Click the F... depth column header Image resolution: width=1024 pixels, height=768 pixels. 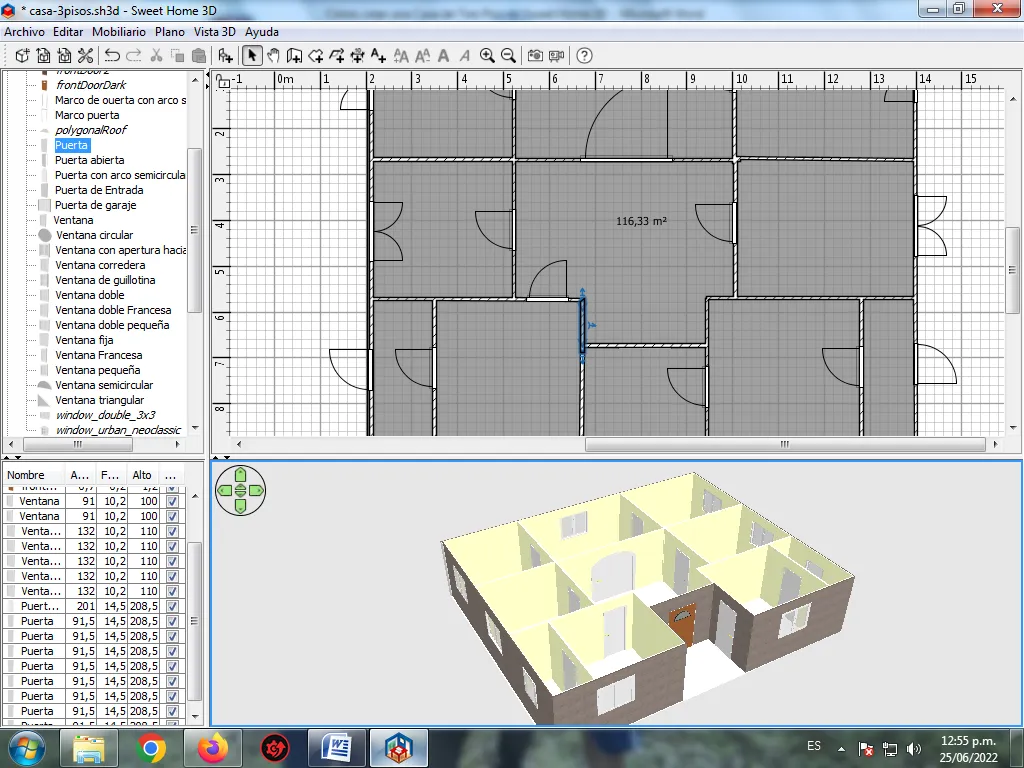click(110, 475)
